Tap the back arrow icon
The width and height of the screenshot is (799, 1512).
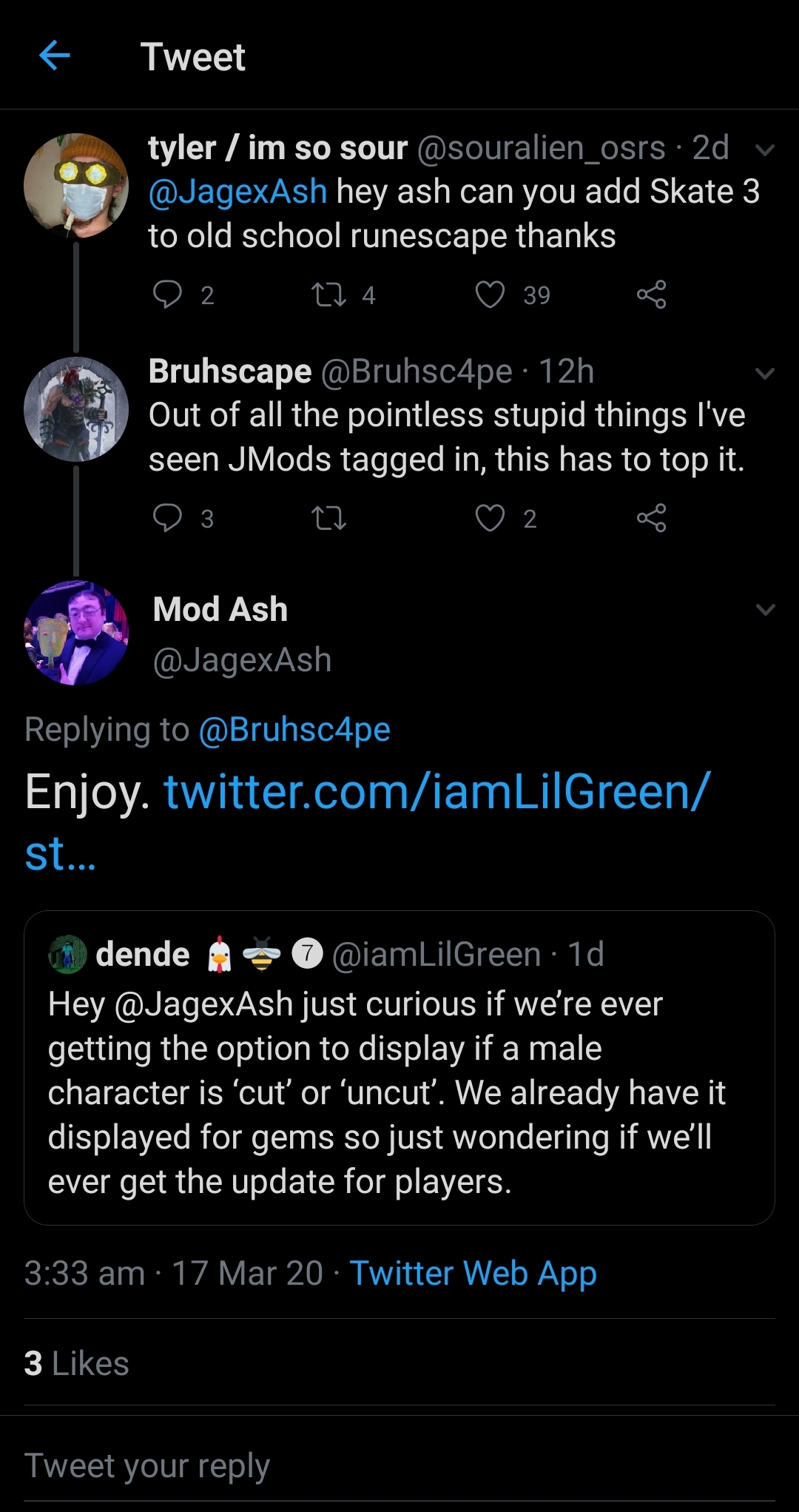tap(55, 56)
